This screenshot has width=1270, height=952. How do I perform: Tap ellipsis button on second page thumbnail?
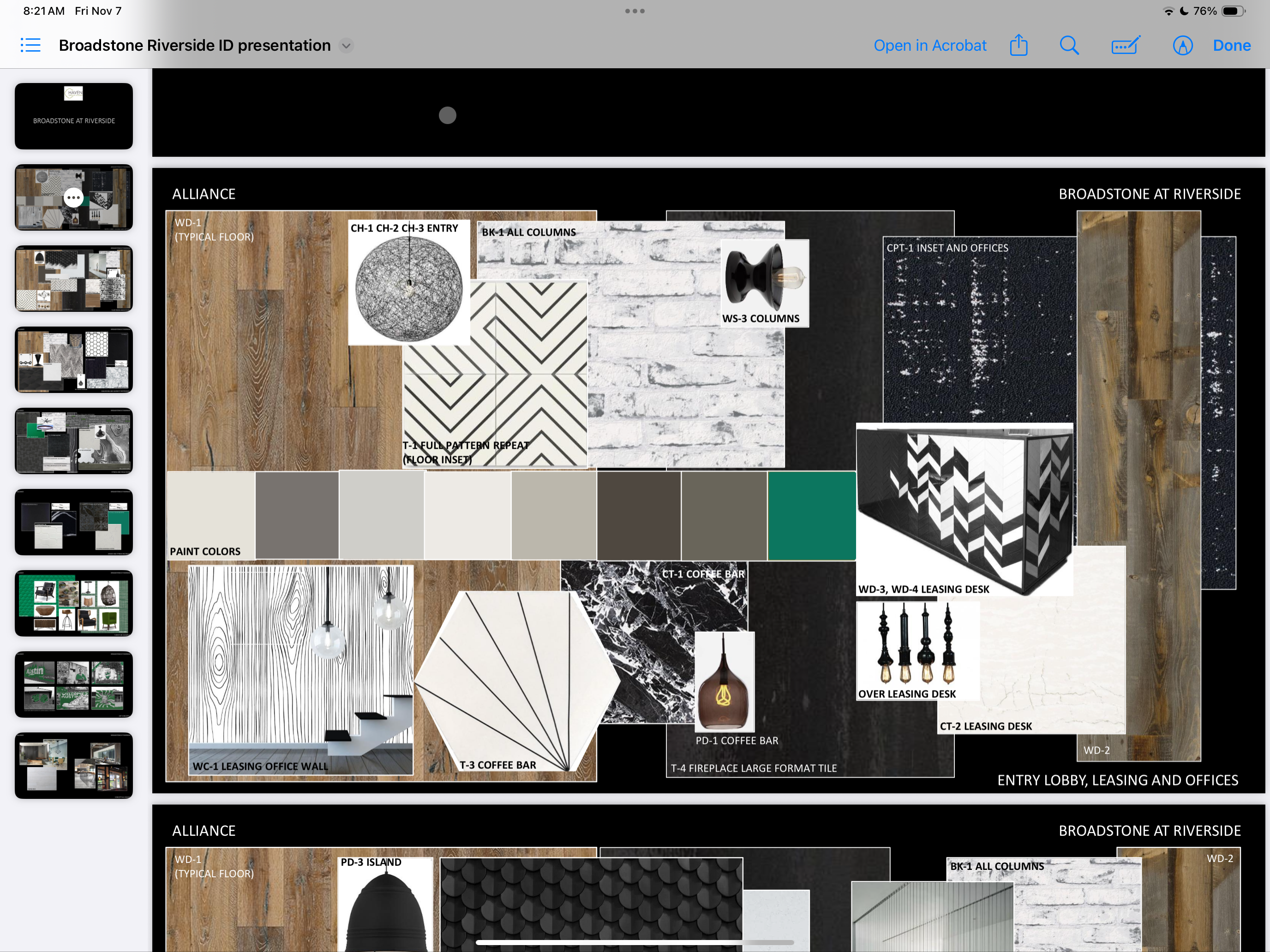tap(73, 197)
